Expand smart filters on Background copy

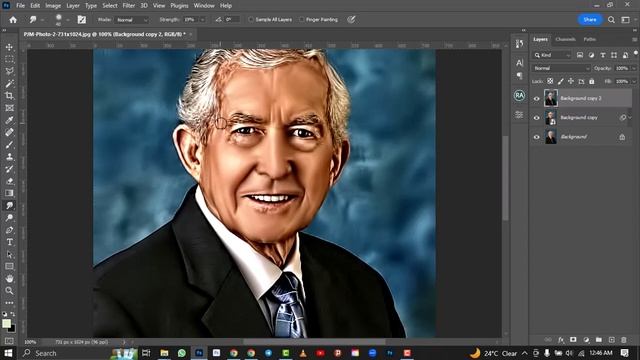coord(630,118)
